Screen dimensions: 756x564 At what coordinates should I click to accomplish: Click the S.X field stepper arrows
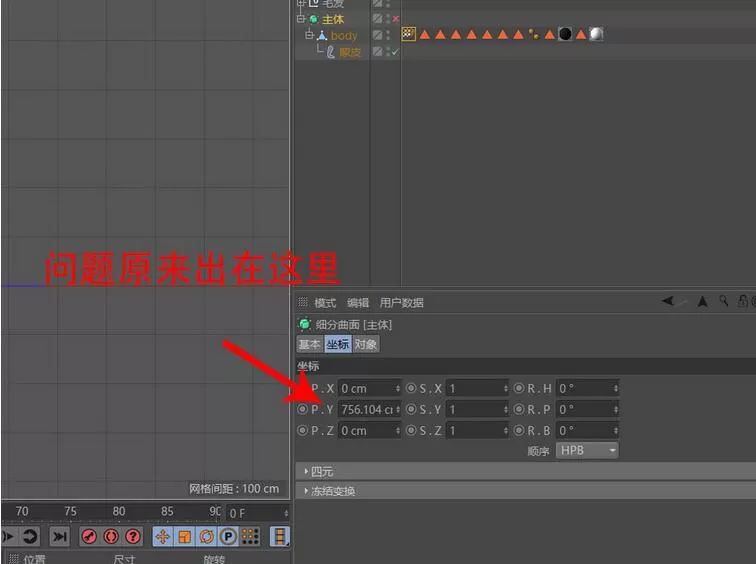(x=506, y=388)
